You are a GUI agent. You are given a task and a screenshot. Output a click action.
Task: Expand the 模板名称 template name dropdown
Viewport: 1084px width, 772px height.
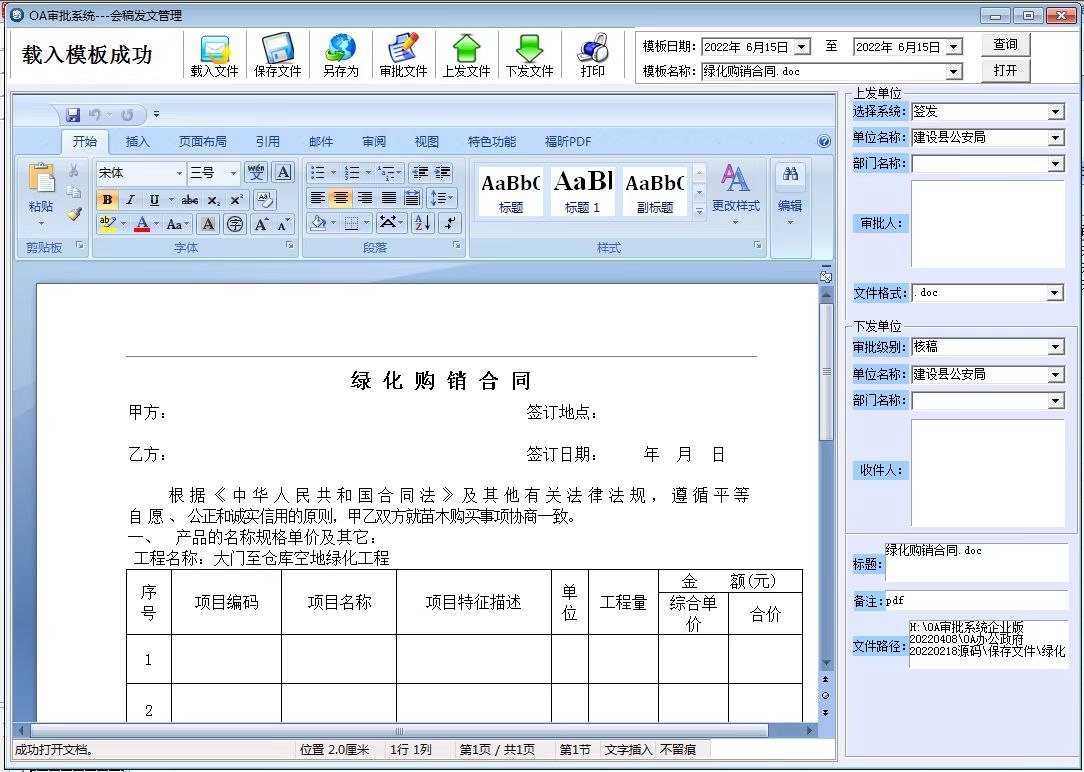(953, 72)
